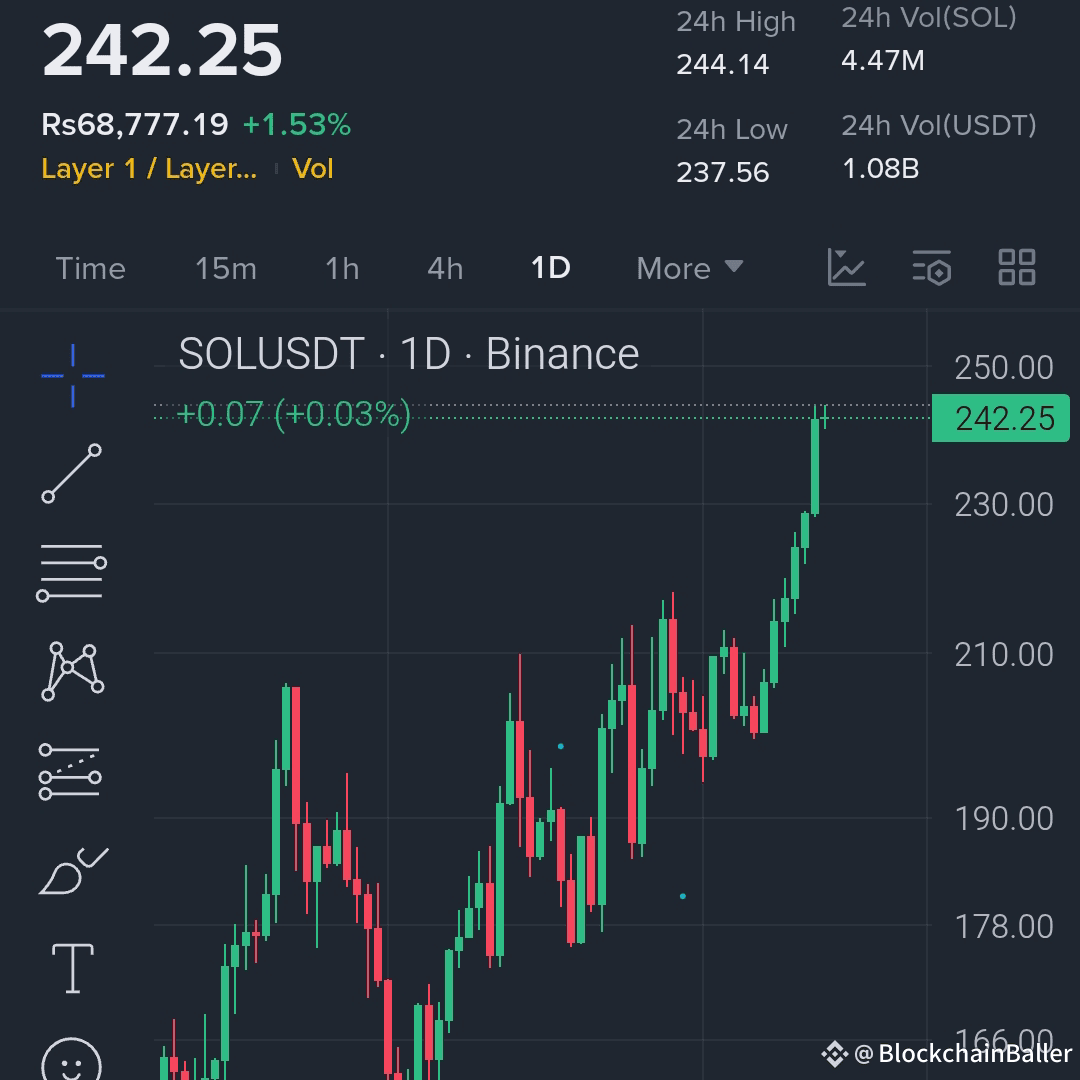Select the 15m interval
The height and width of the screenshot is (1080, 1080).
pos(226,269)
